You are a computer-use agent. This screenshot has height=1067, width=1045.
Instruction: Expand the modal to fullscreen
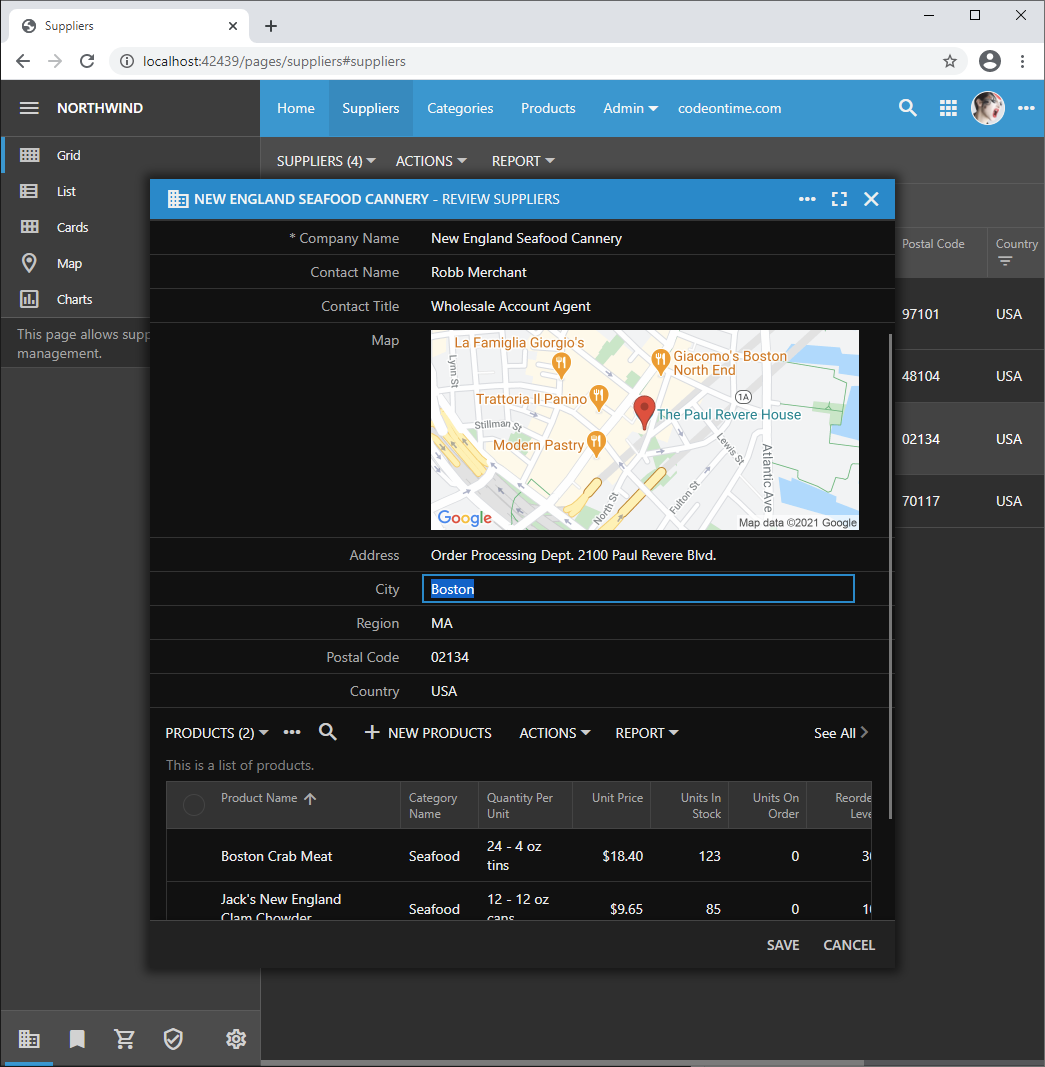(x=839, y=199)
